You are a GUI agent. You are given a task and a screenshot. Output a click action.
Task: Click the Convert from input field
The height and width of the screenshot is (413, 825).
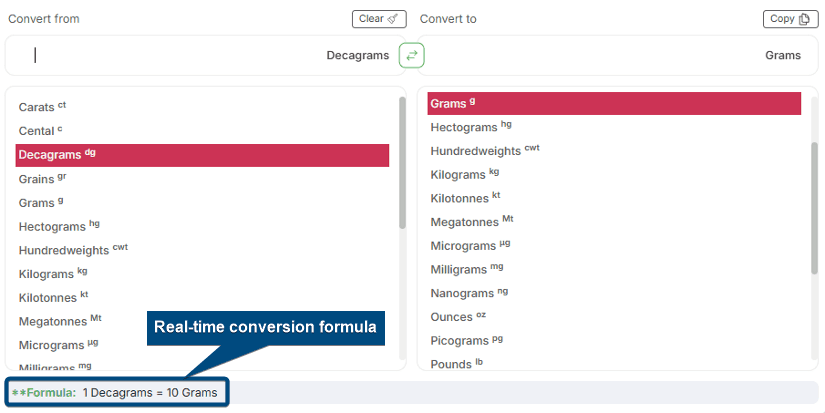[180, 56]
